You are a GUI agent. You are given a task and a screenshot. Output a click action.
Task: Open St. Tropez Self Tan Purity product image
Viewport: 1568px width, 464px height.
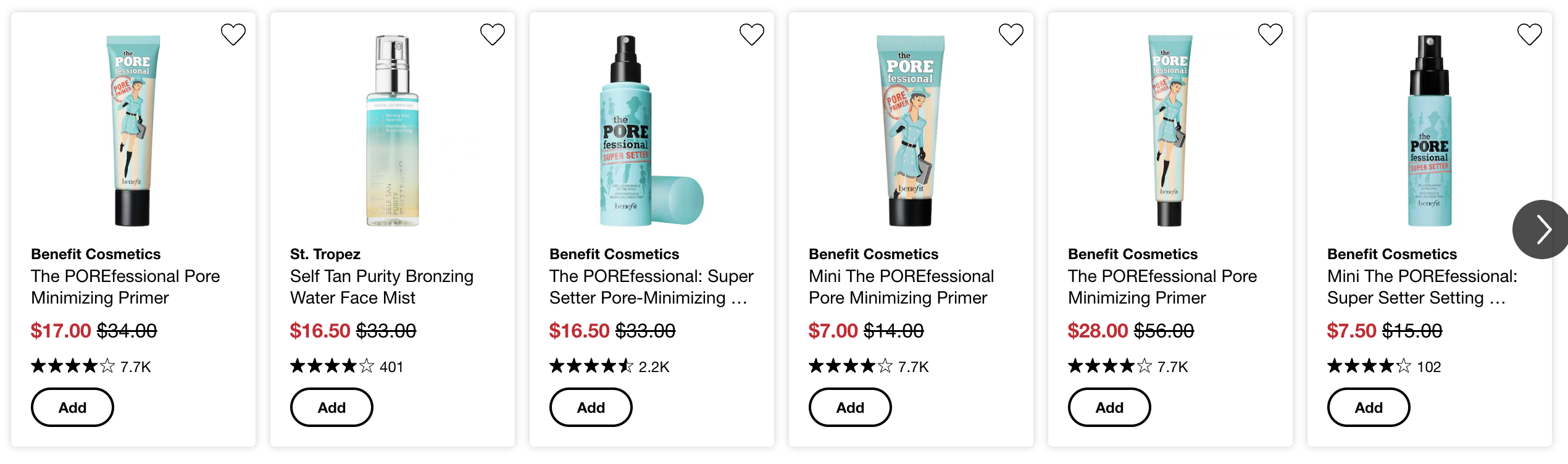click(393, 131)
